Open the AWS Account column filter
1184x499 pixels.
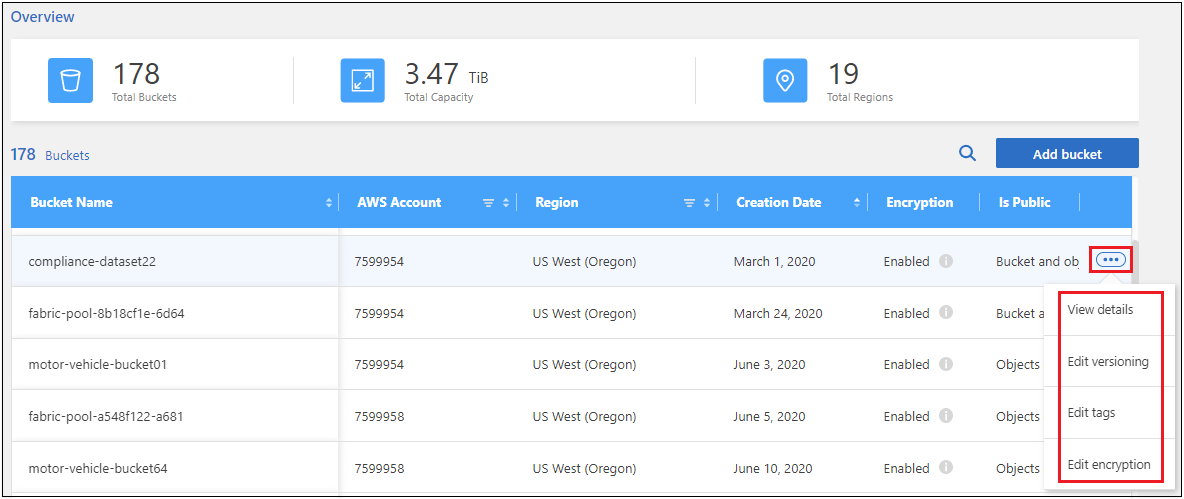point(488,203)
